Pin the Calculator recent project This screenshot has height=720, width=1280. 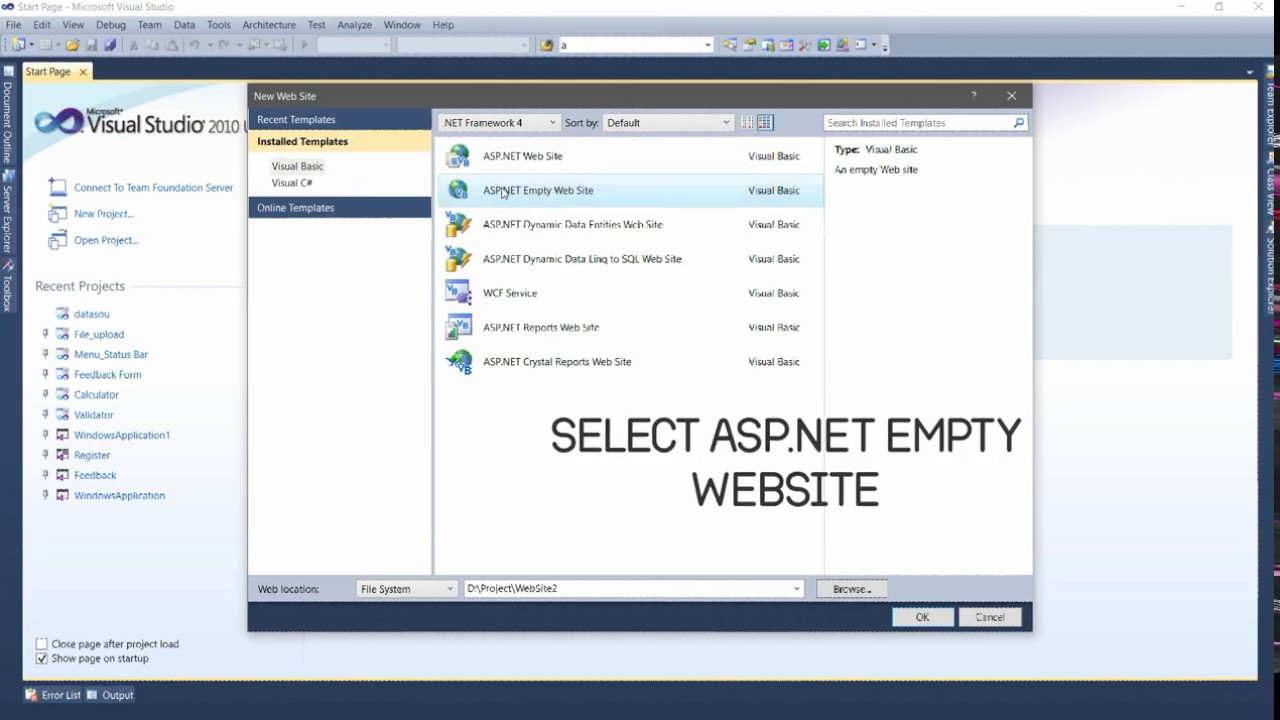tap(45, 394)
